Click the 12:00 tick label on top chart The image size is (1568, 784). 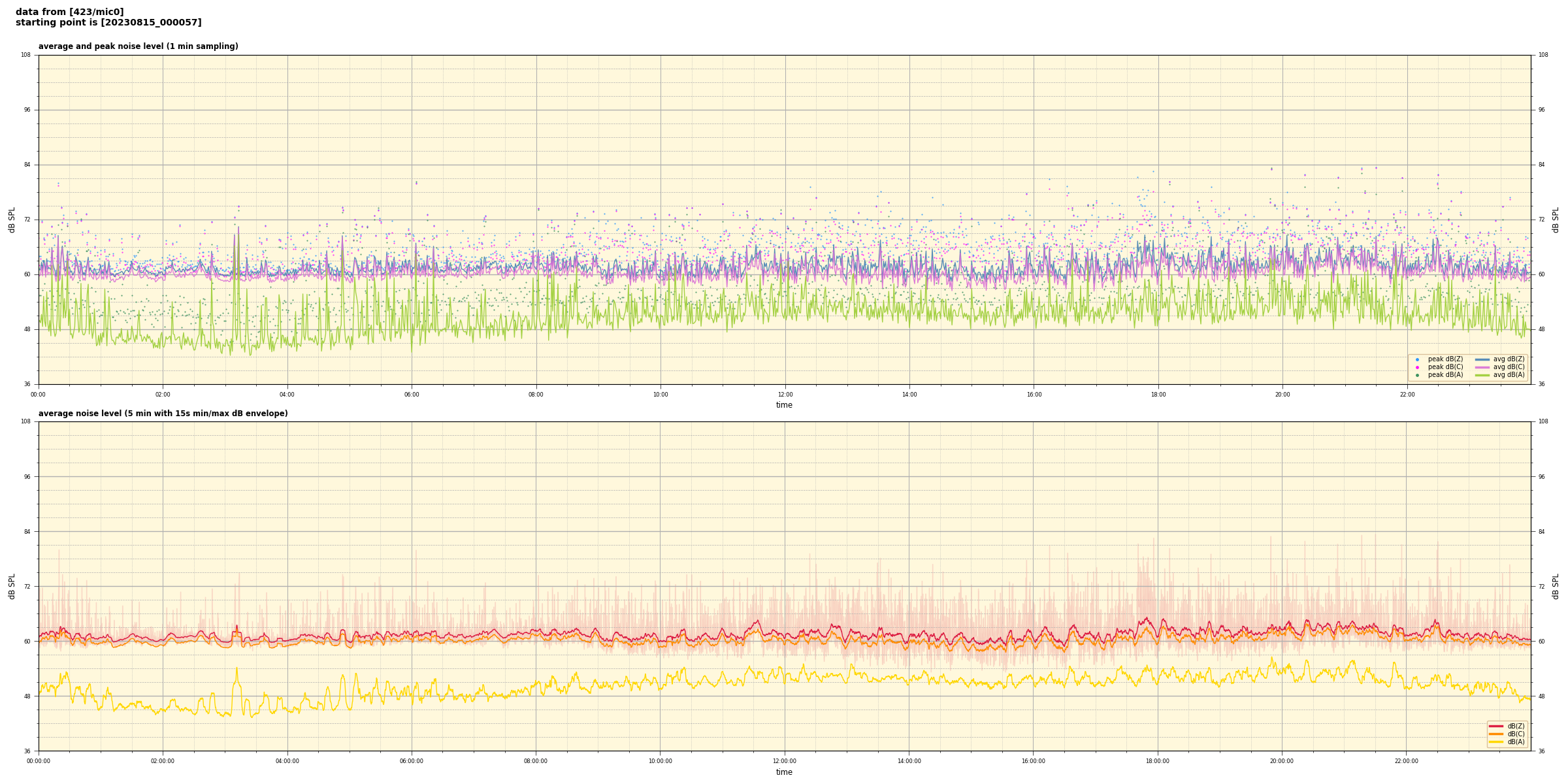785,395
